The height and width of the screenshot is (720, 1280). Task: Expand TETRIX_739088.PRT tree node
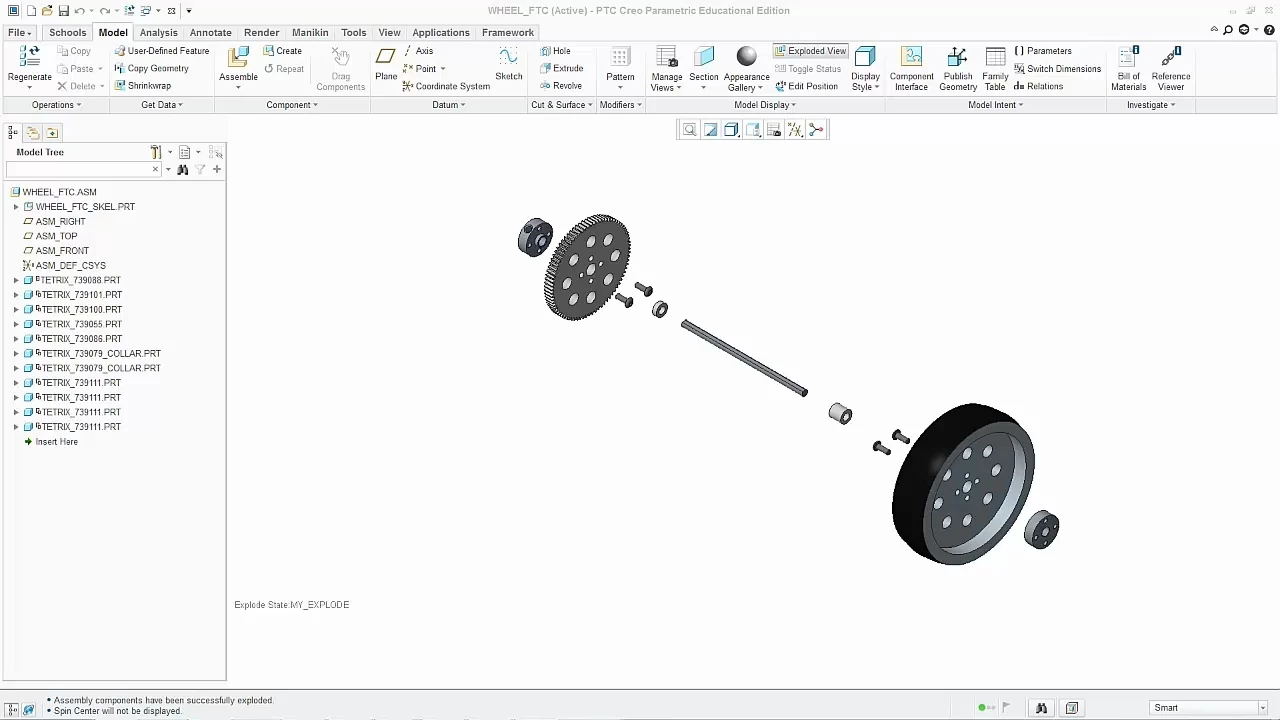[16, 281]
